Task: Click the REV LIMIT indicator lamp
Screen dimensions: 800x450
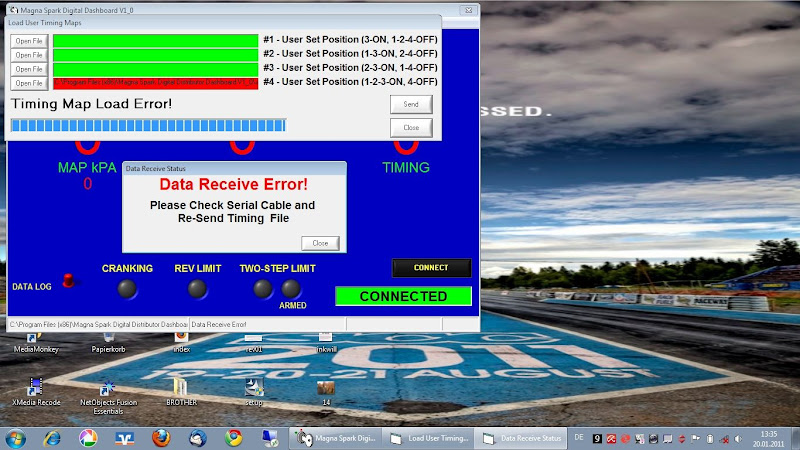Action: coord(197,289)
